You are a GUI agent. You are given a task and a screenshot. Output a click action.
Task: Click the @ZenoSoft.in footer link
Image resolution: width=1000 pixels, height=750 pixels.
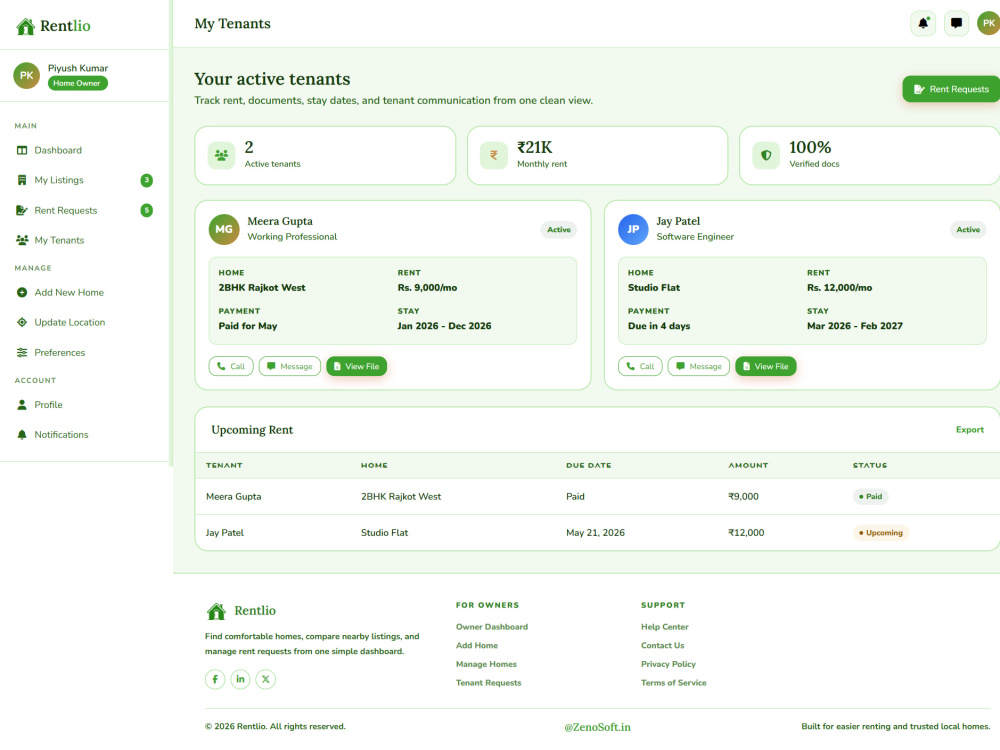click(598, 727)
